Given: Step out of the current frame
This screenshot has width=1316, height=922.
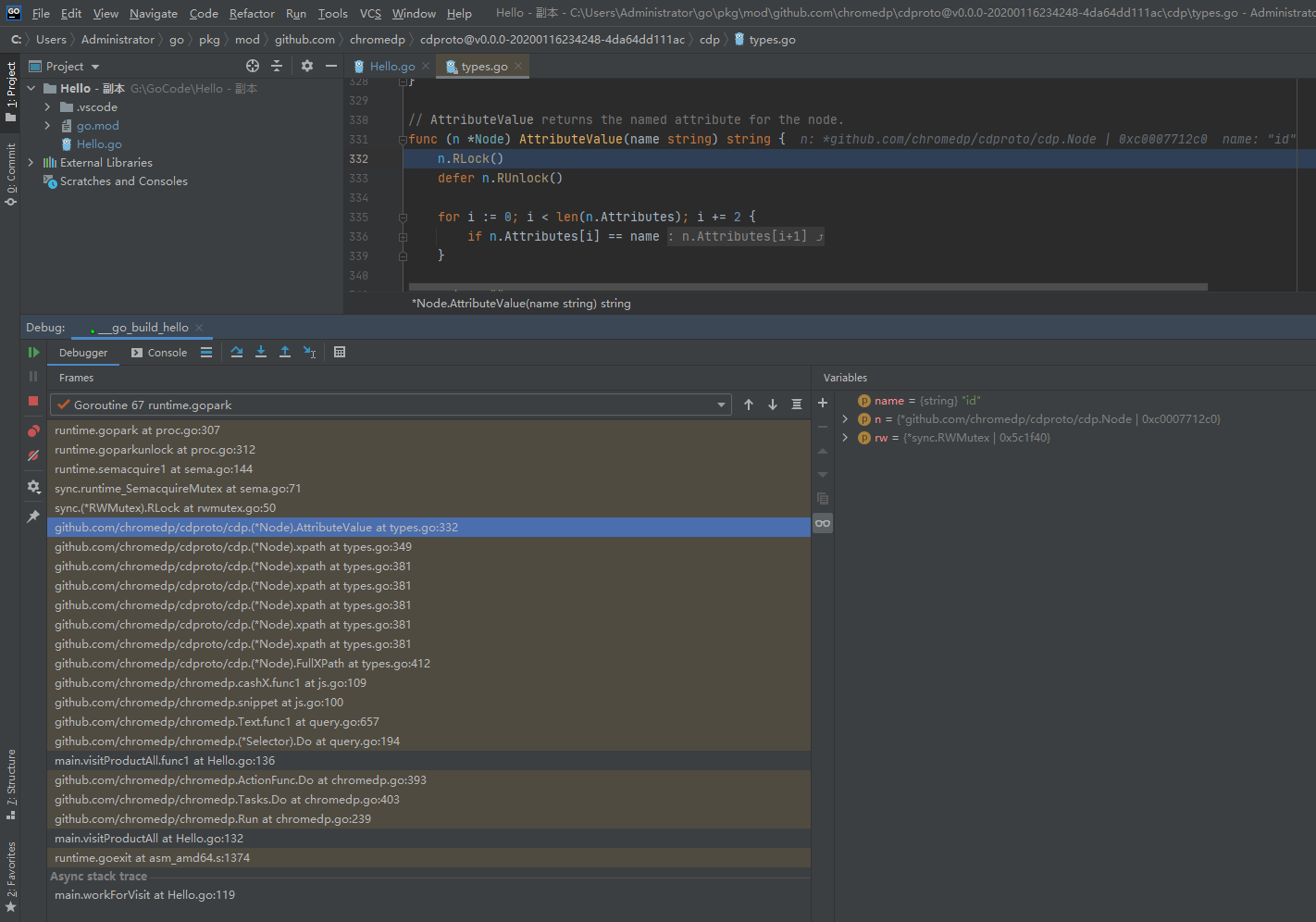Looking at the screenshot, I should coord(285,352).
